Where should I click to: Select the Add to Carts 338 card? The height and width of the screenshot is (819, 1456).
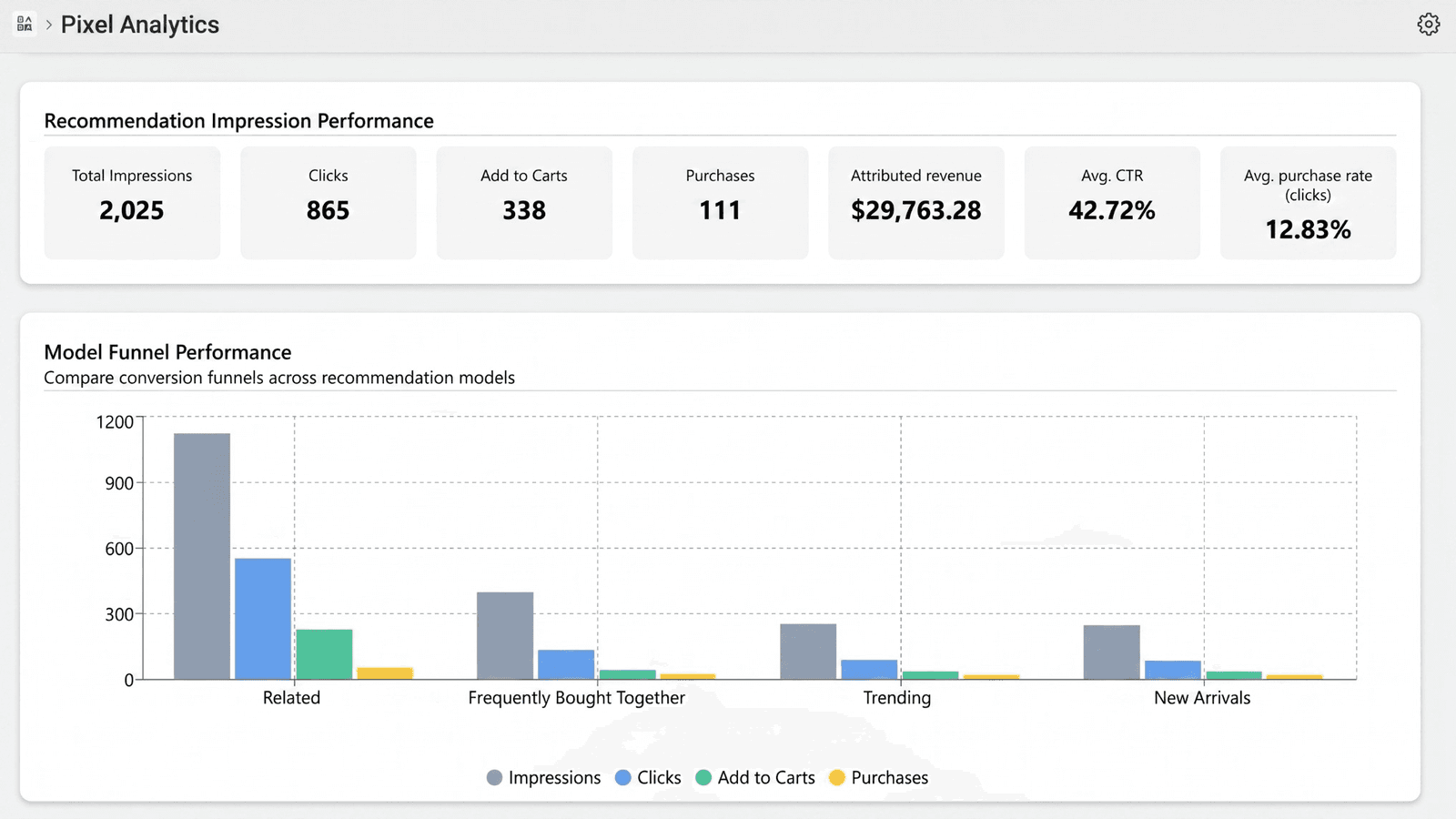coord(524,203)
